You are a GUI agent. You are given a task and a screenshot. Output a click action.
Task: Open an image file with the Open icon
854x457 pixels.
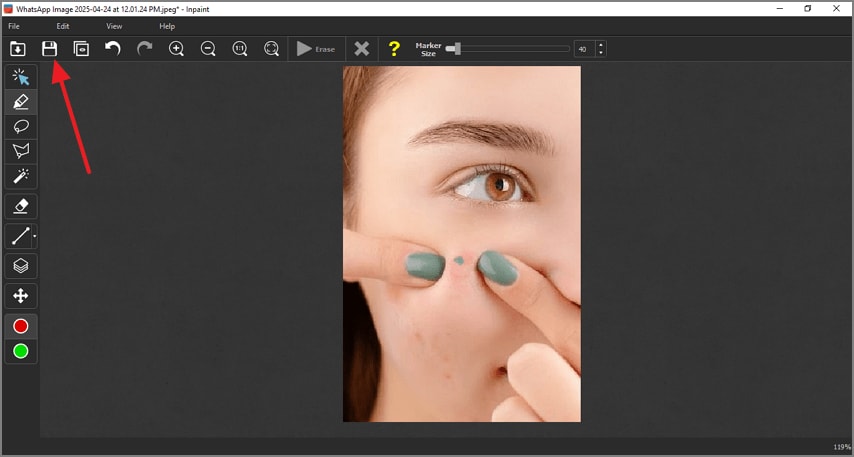click(17, 49)
